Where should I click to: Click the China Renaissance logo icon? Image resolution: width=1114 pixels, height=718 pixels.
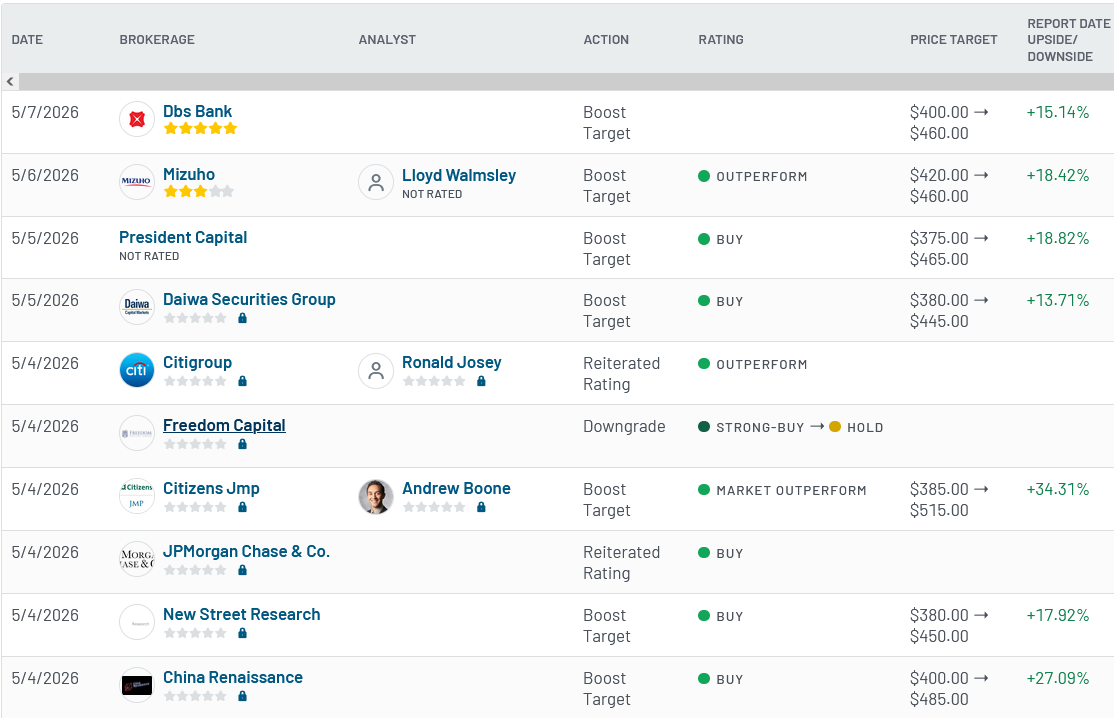[x=137, y=685]
